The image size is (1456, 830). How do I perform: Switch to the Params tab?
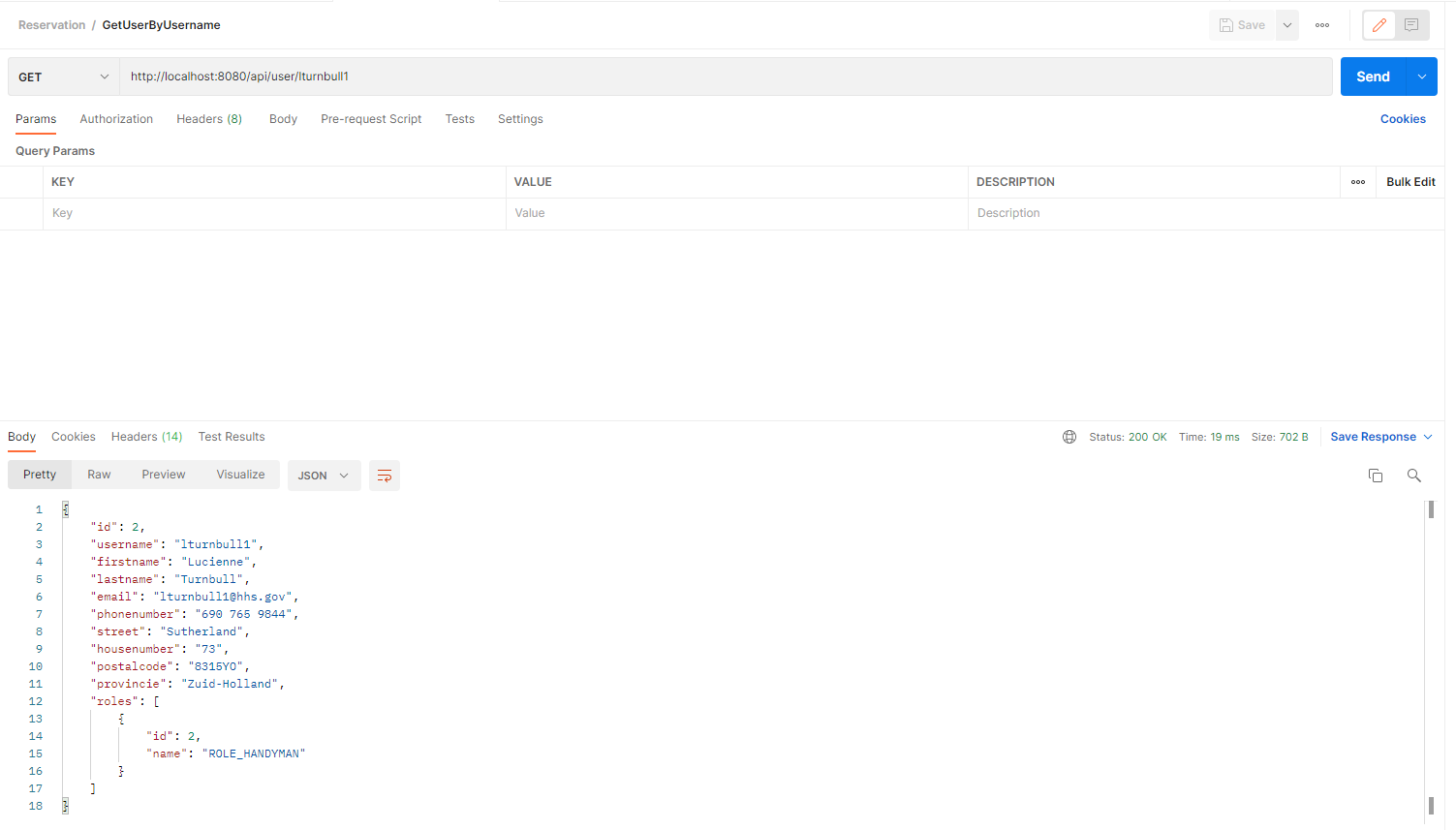(x=36, y=119)
